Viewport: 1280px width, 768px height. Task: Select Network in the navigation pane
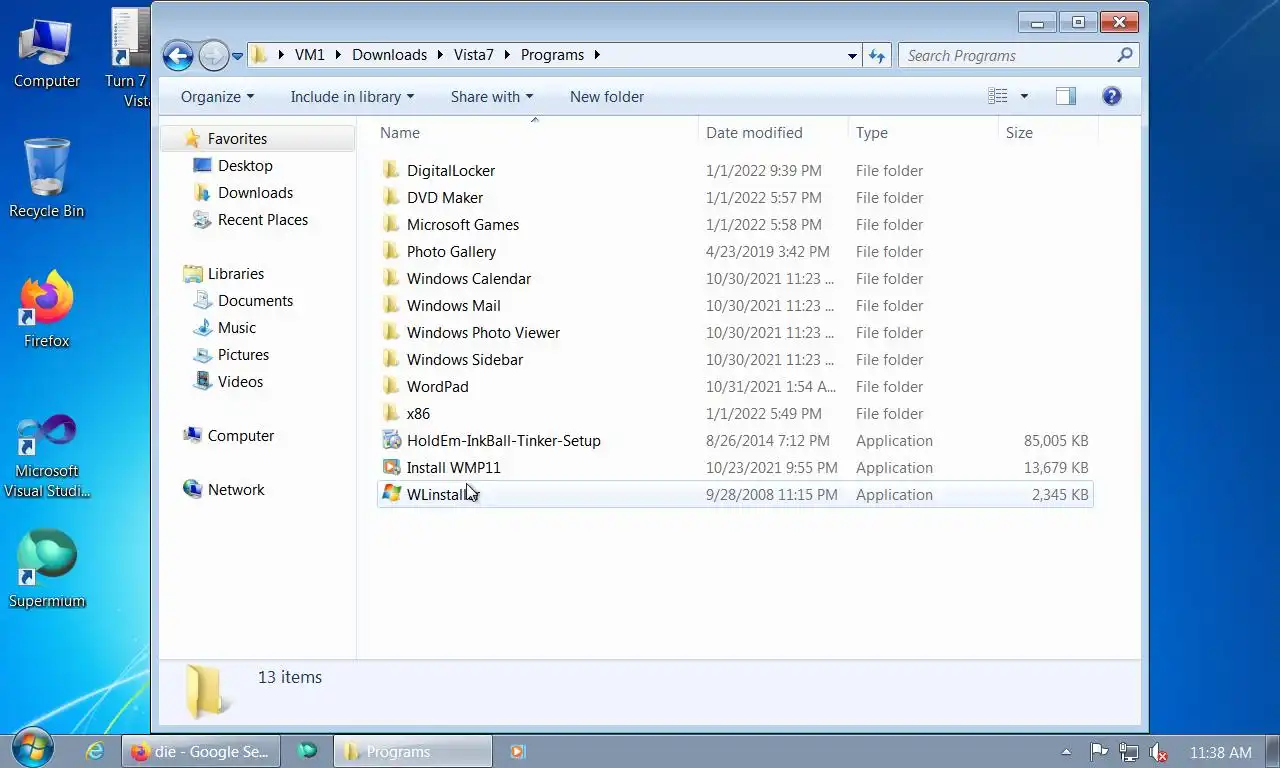tap(236, 490)
